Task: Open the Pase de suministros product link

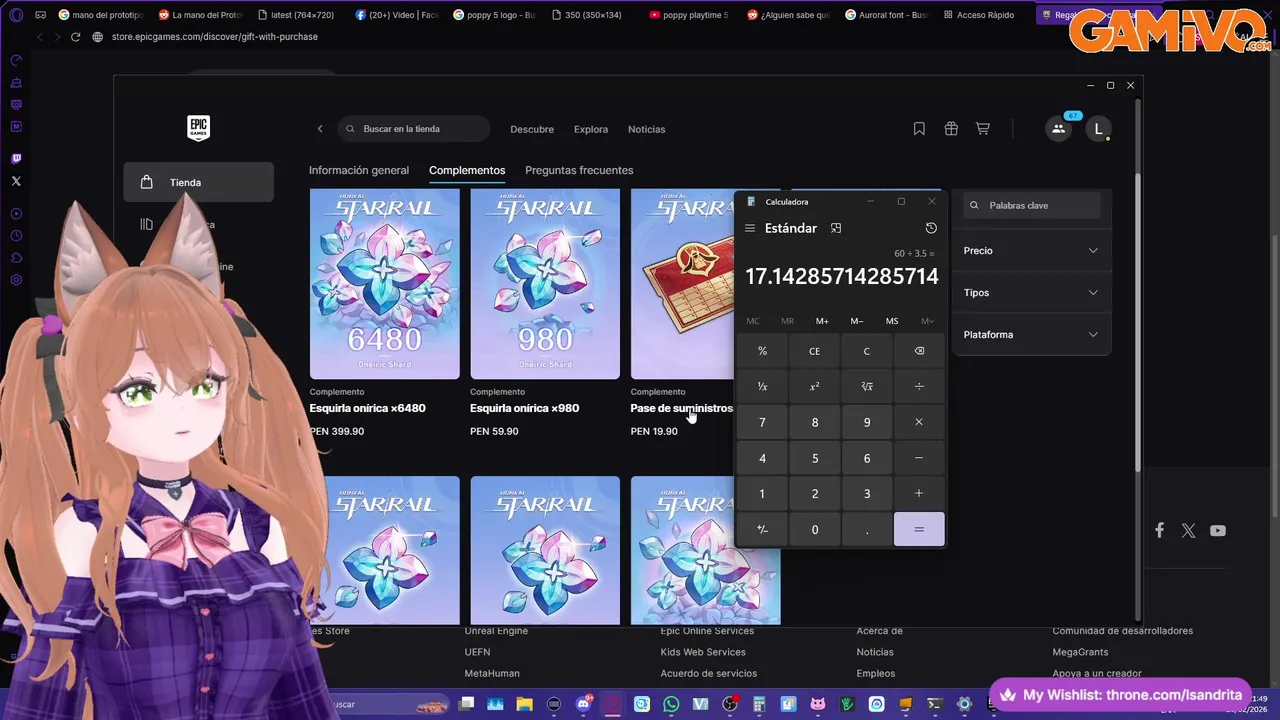Action: [x=681, y=408]
